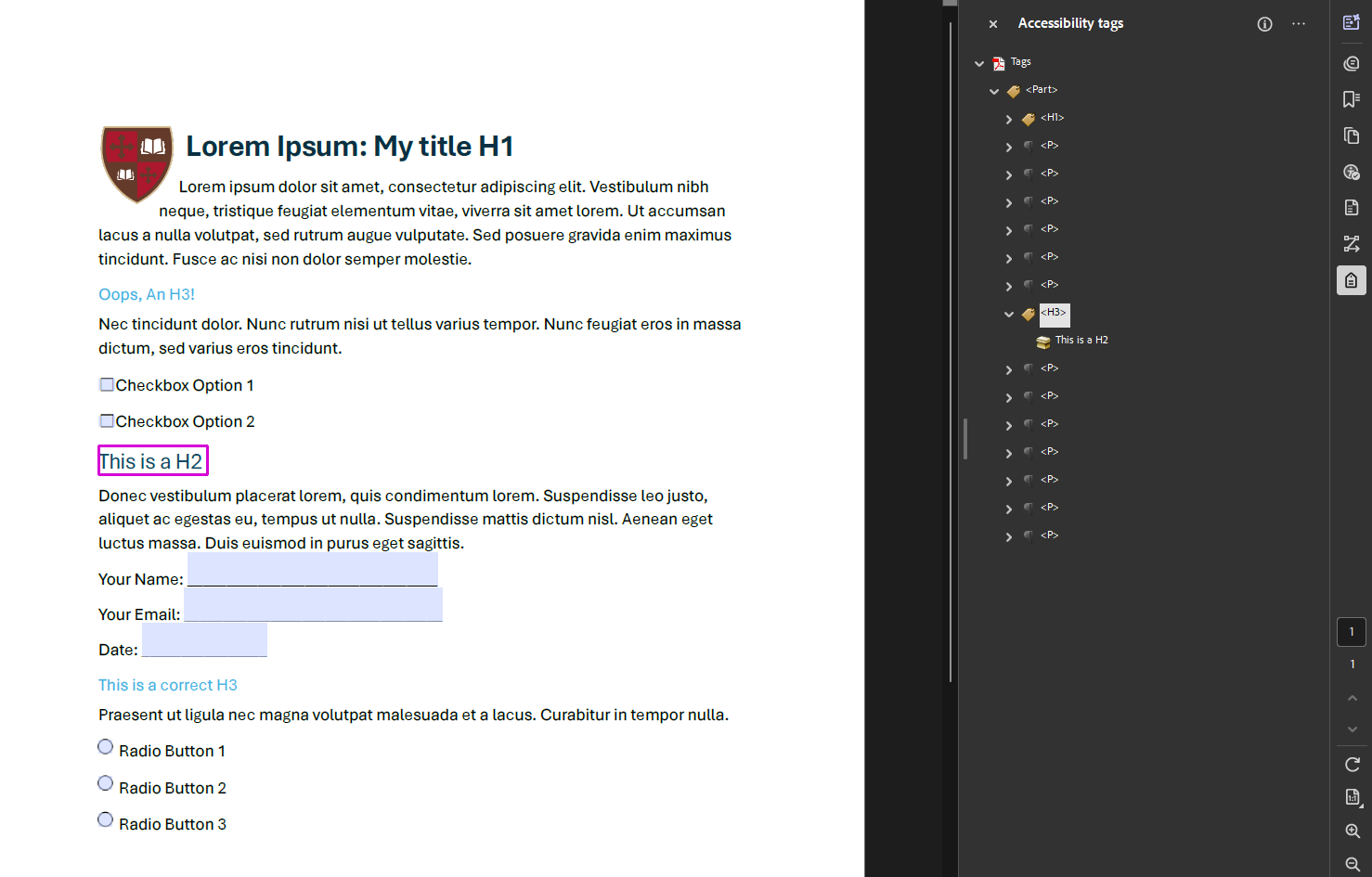Open the Page thumbnails (pages) panel icon

[1352, 135]
